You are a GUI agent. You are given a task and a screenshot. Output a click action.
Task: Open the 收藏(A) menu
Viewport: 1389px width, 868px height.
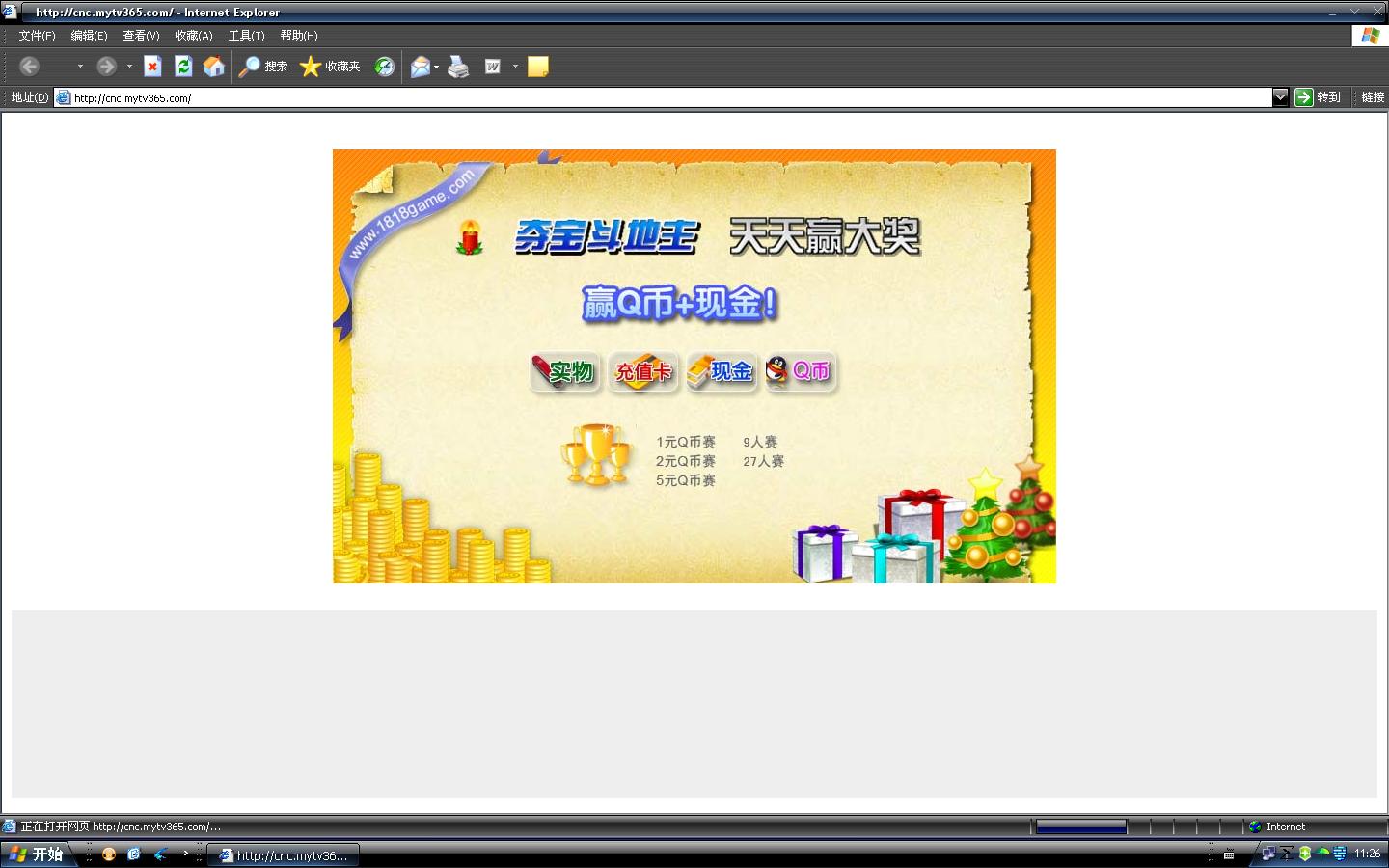(x=193, y=36)
